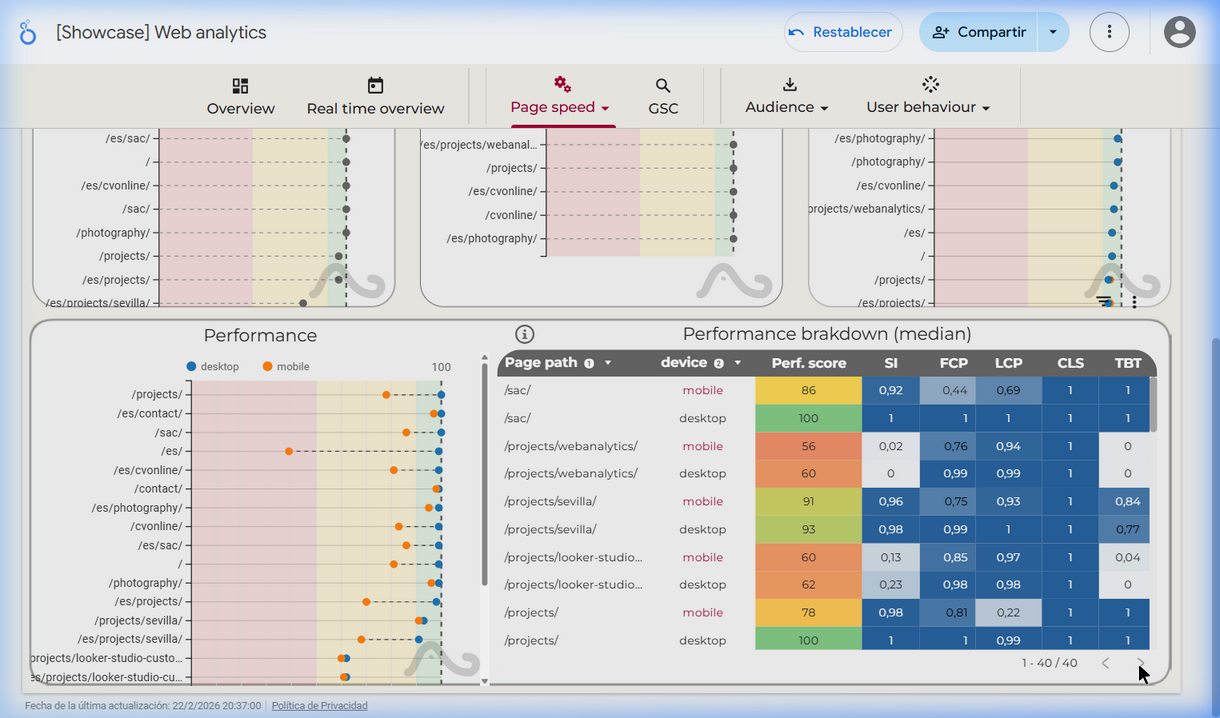The height and width of the screenshot is (718, 1220).
Task: Open the chart's vertical dots options
Action: (x=1134, y=301)
